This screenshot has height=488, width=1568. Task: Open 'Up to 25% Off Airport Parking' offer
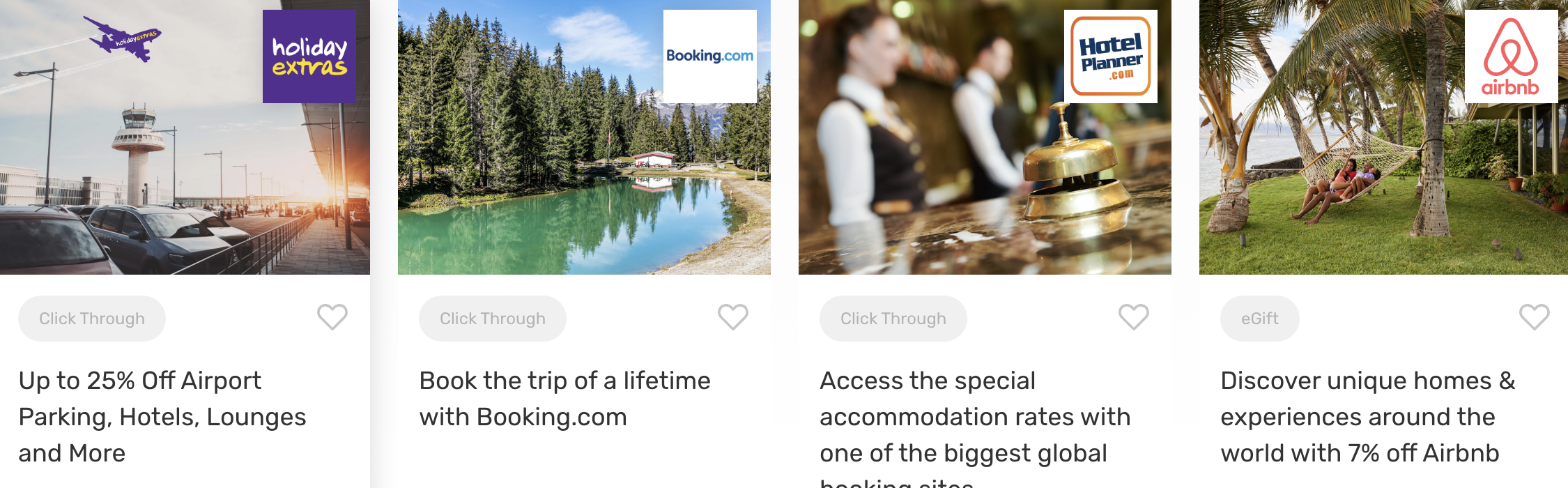[x=162, y=417]
